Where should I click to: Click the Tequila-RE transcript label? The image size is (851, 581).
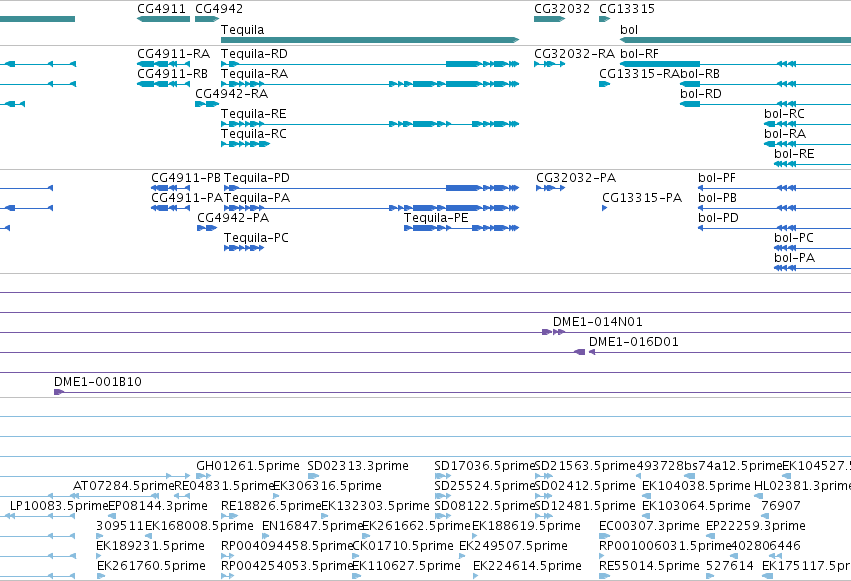pos(253,114)
